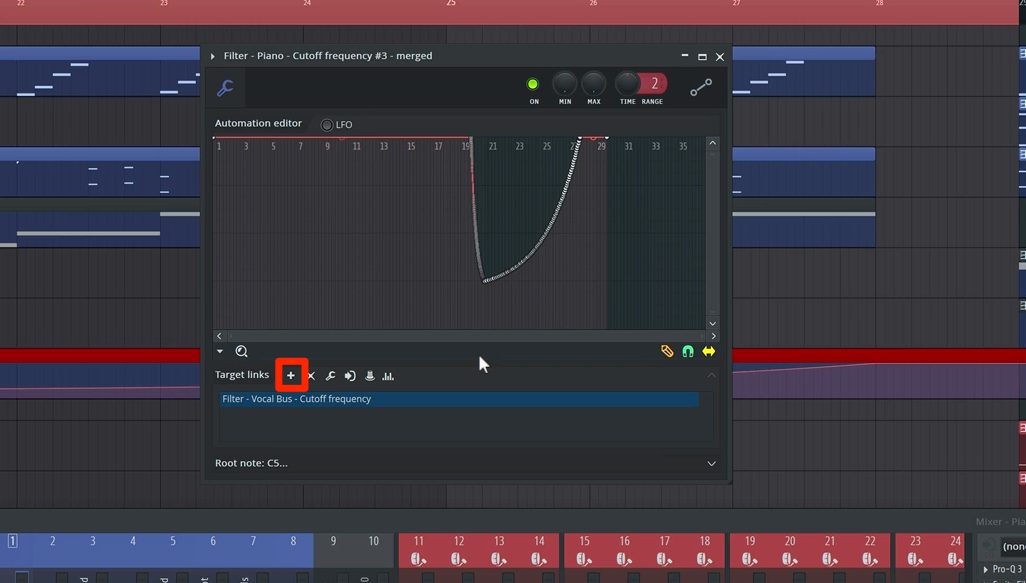Open the (none) selector in the mixer

(x=1014, y=546)
